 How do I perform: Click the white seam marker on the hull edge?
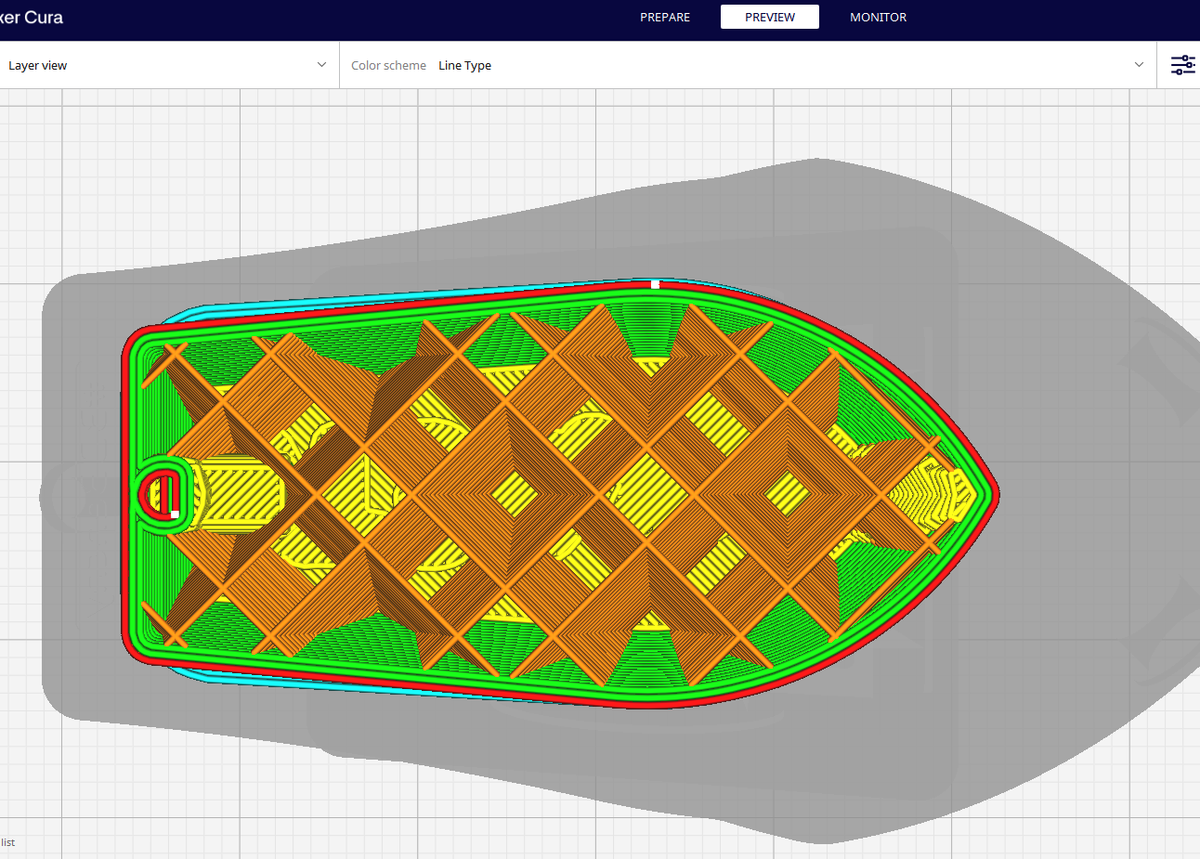[x=656, y=284]
